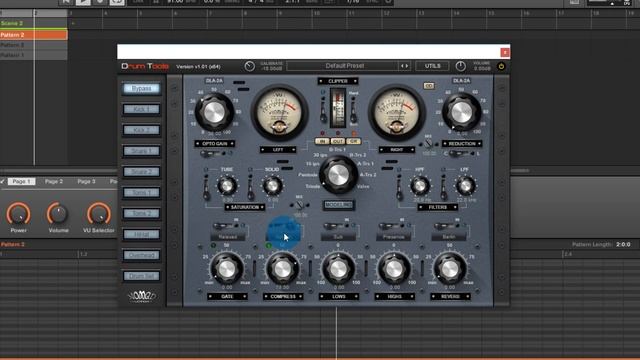
Task: Click the REVERB amount knob
Action: (450, 269)
